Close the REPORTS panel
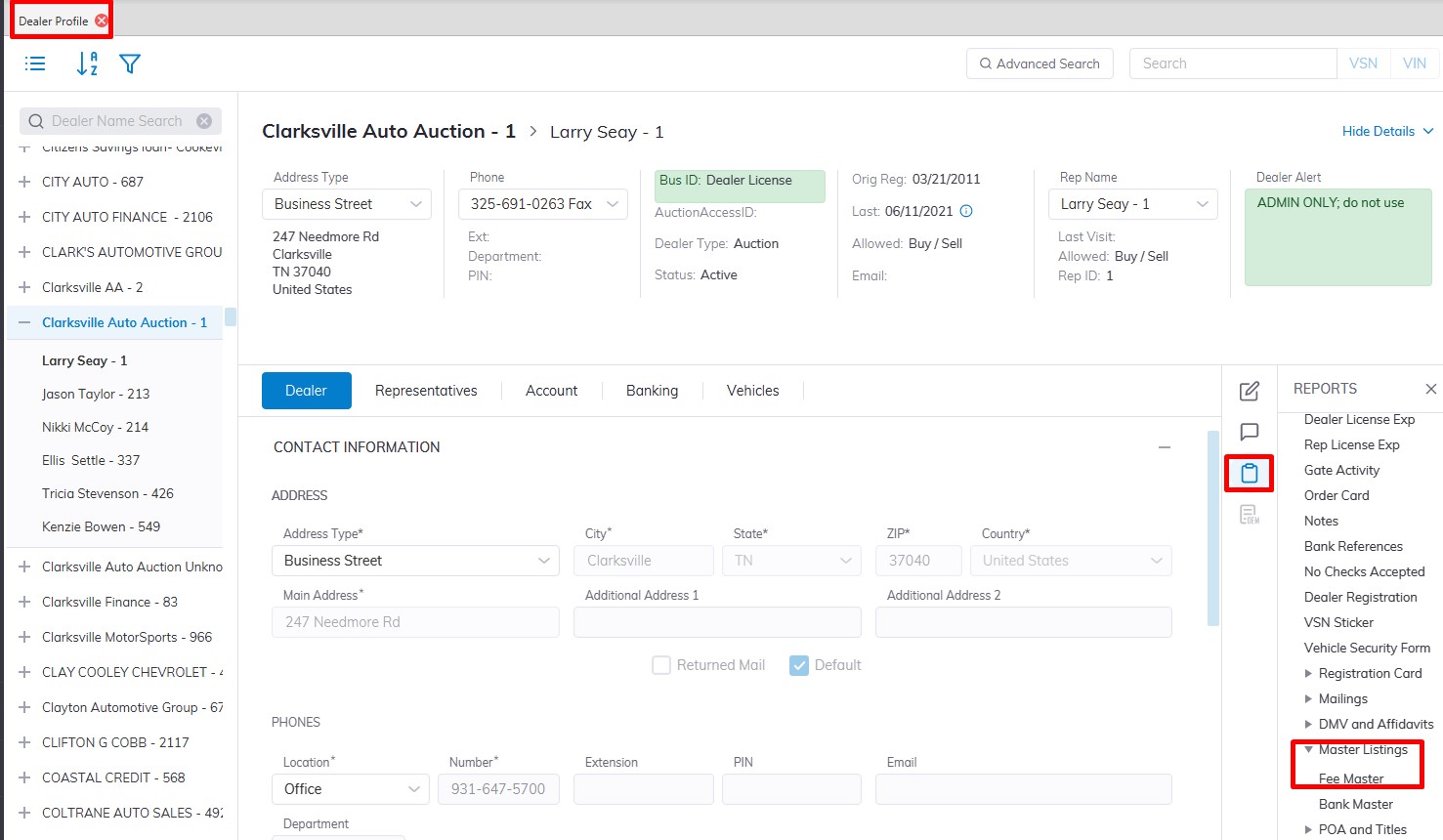Screen dimensions: 1443x840 [x=1430, y=389]
